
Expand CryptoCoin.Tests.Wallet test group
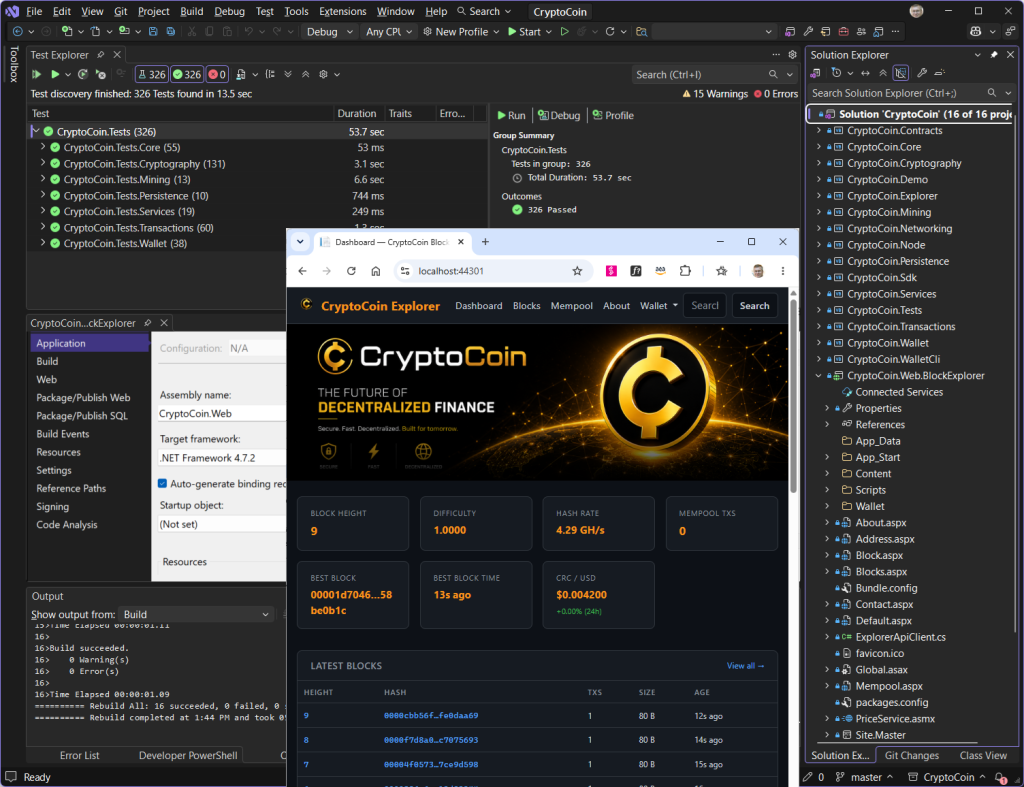click(43, 243)
